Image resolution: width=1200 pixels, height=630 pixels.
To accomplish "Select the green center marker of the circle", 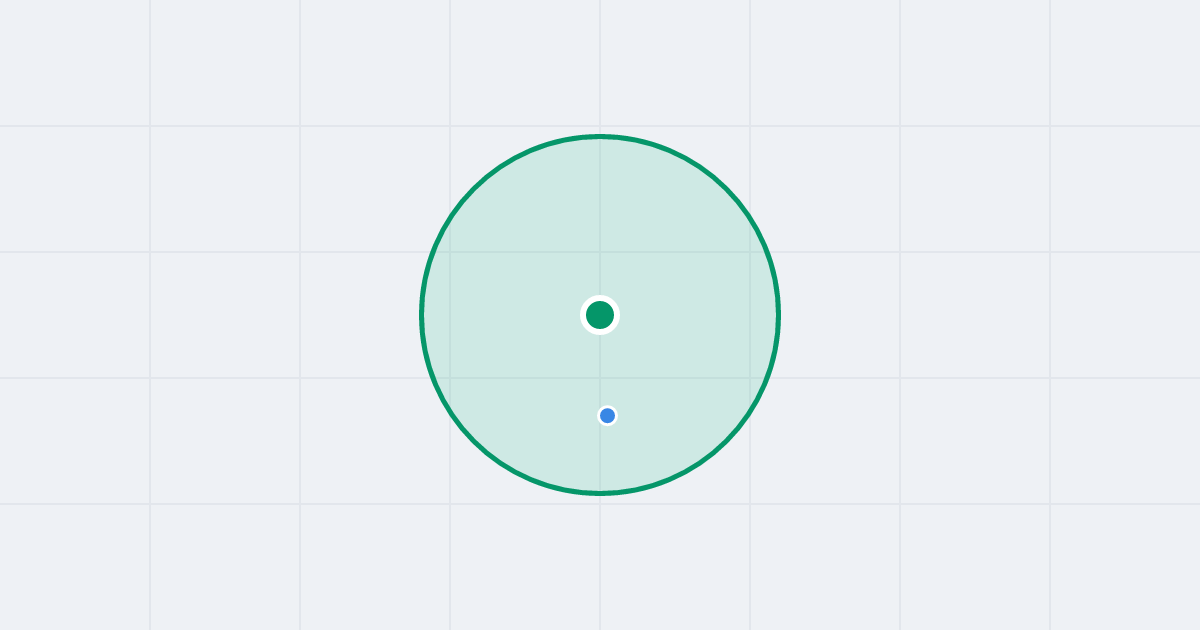I will point(600,315).
